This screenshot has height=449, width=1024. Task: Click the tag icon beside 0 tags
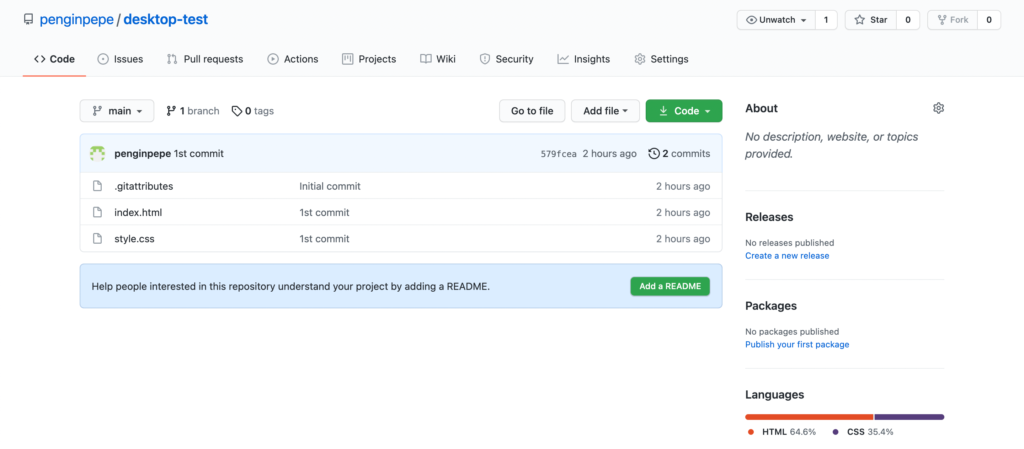[237, 111]
